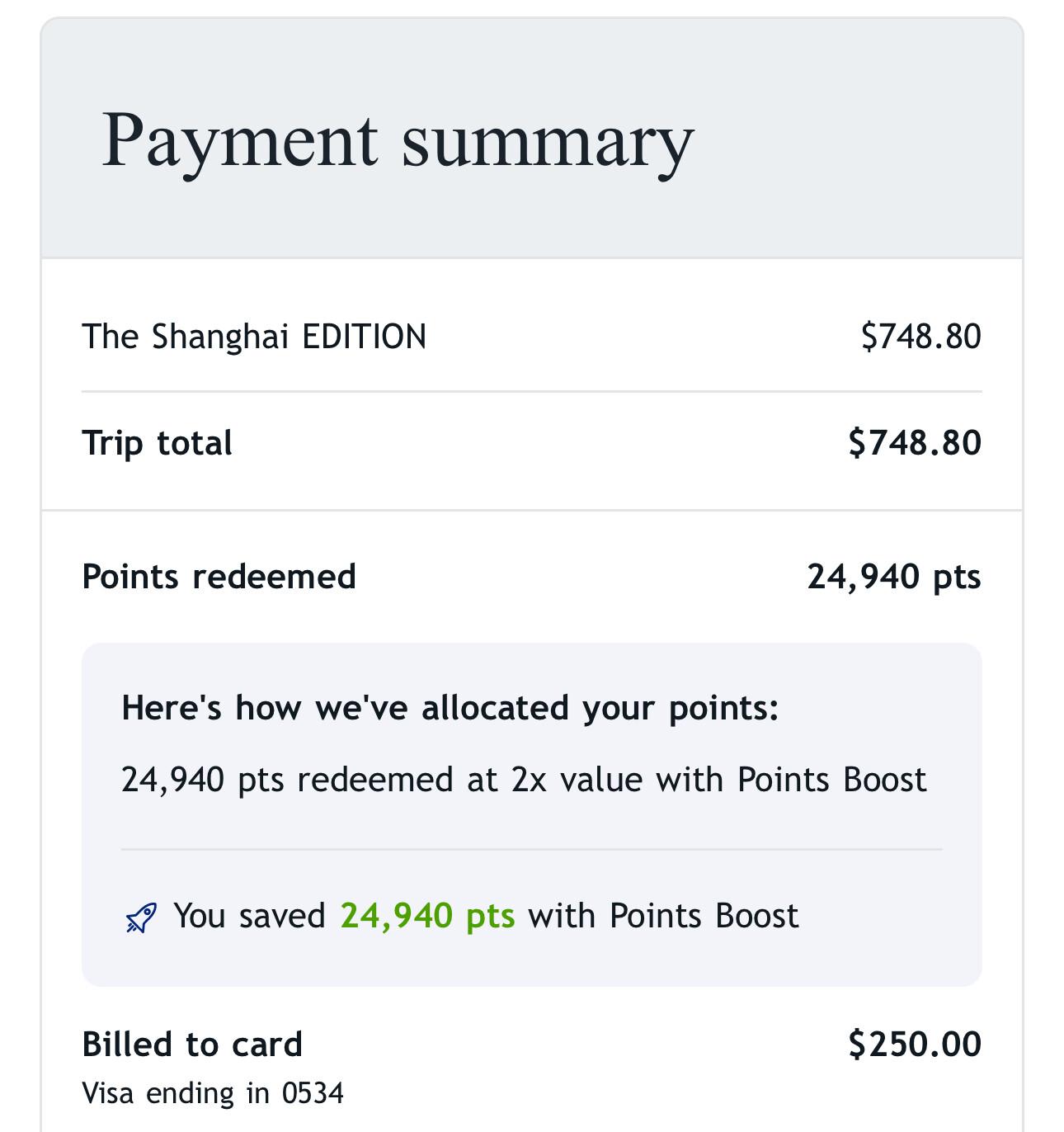
Task: Click the "Here's how we've allocated your points" heading
Action: [450, 708]
